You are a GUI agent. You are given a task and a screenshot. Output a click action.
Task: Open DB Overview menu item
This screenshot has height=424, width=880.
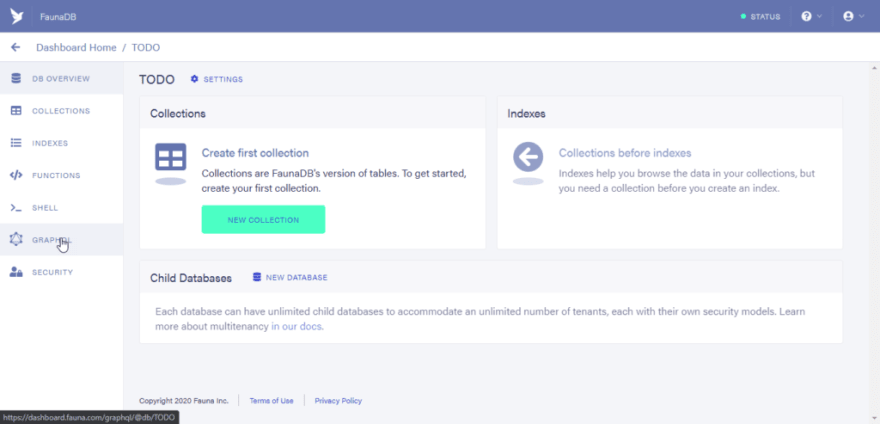click(x=62, y=79)
